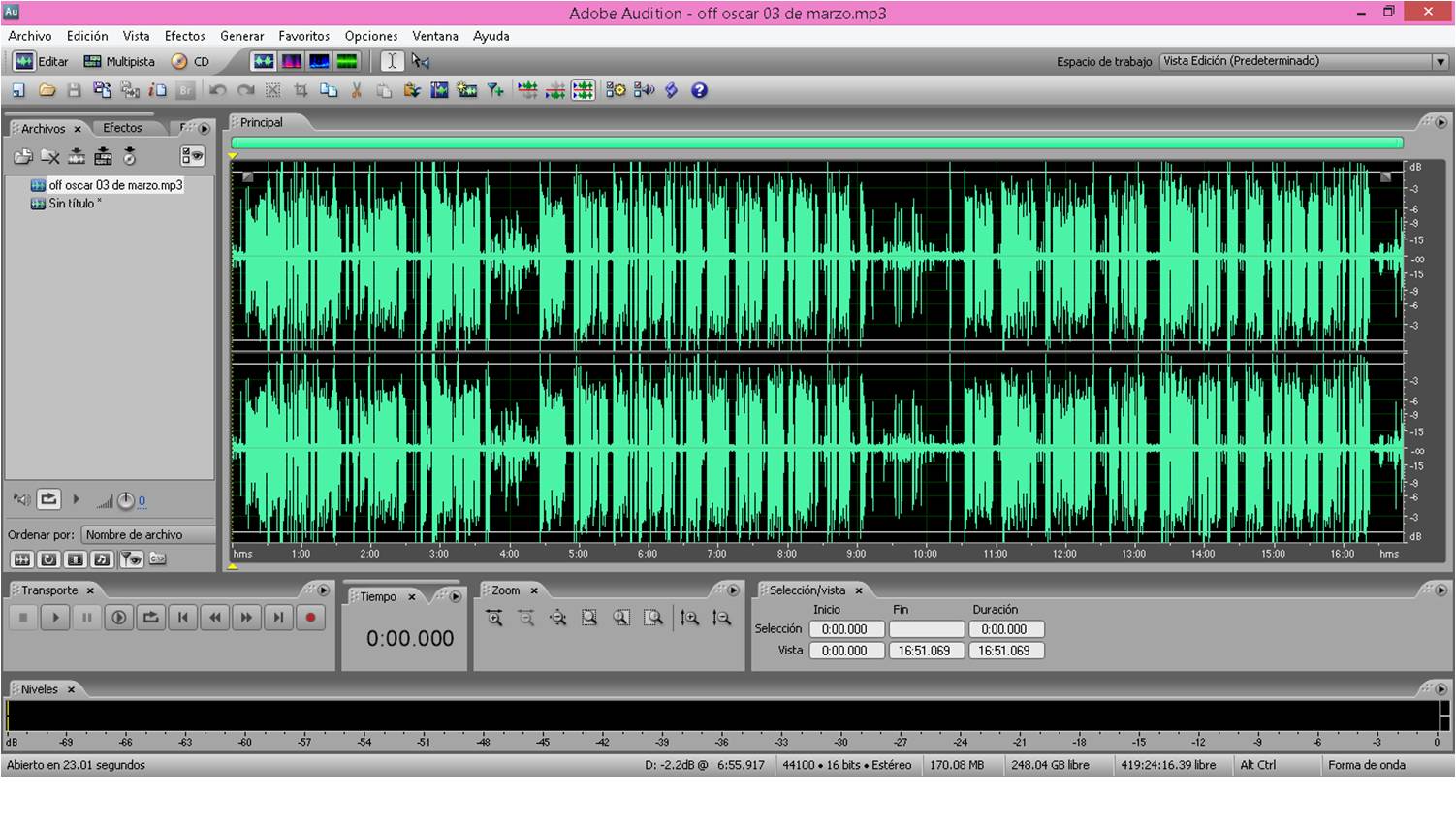Open Transporte panel options menu arrow

324,590
